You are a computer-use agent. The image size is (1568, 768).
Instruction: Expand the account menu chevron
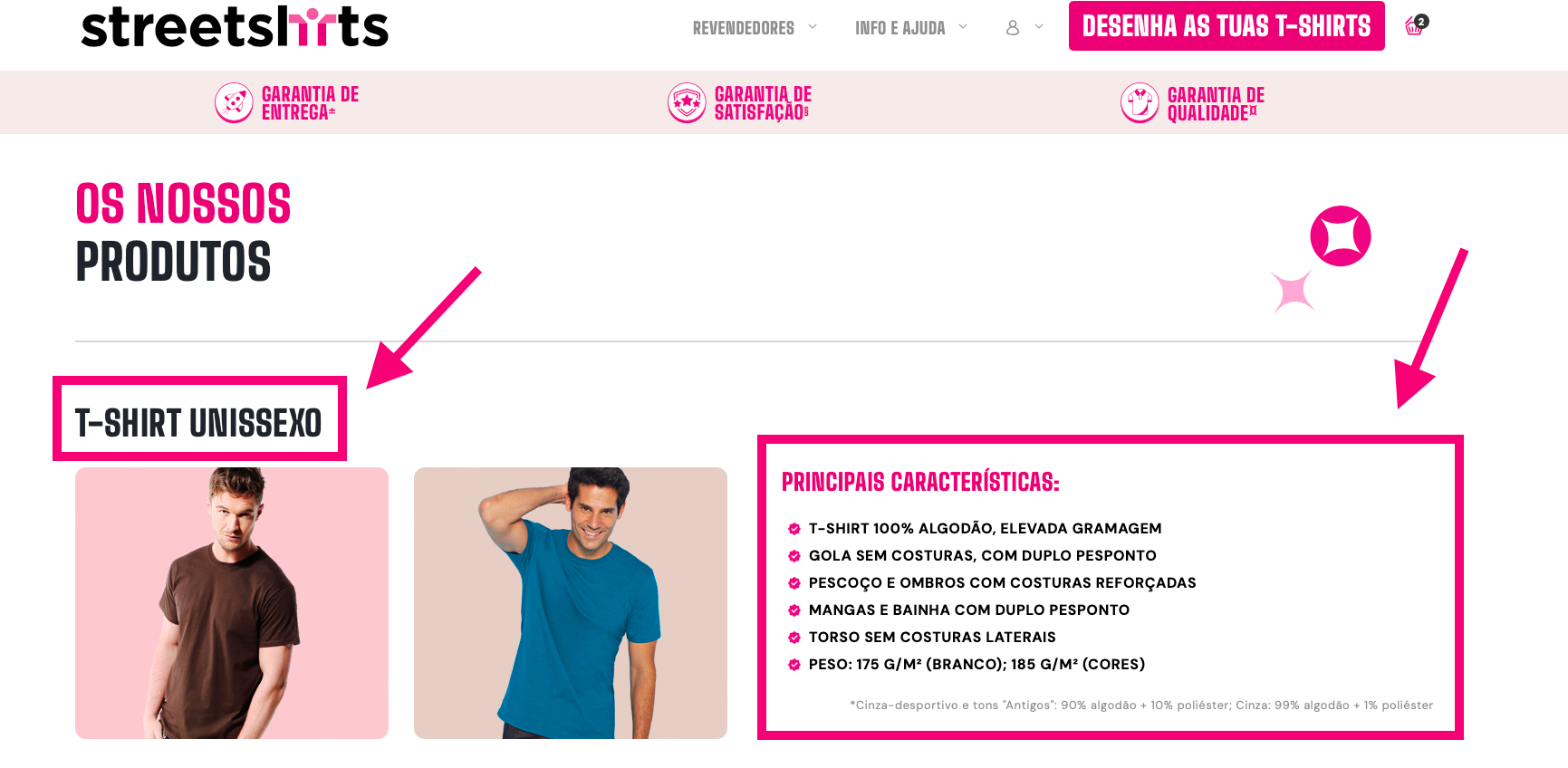1039,26
